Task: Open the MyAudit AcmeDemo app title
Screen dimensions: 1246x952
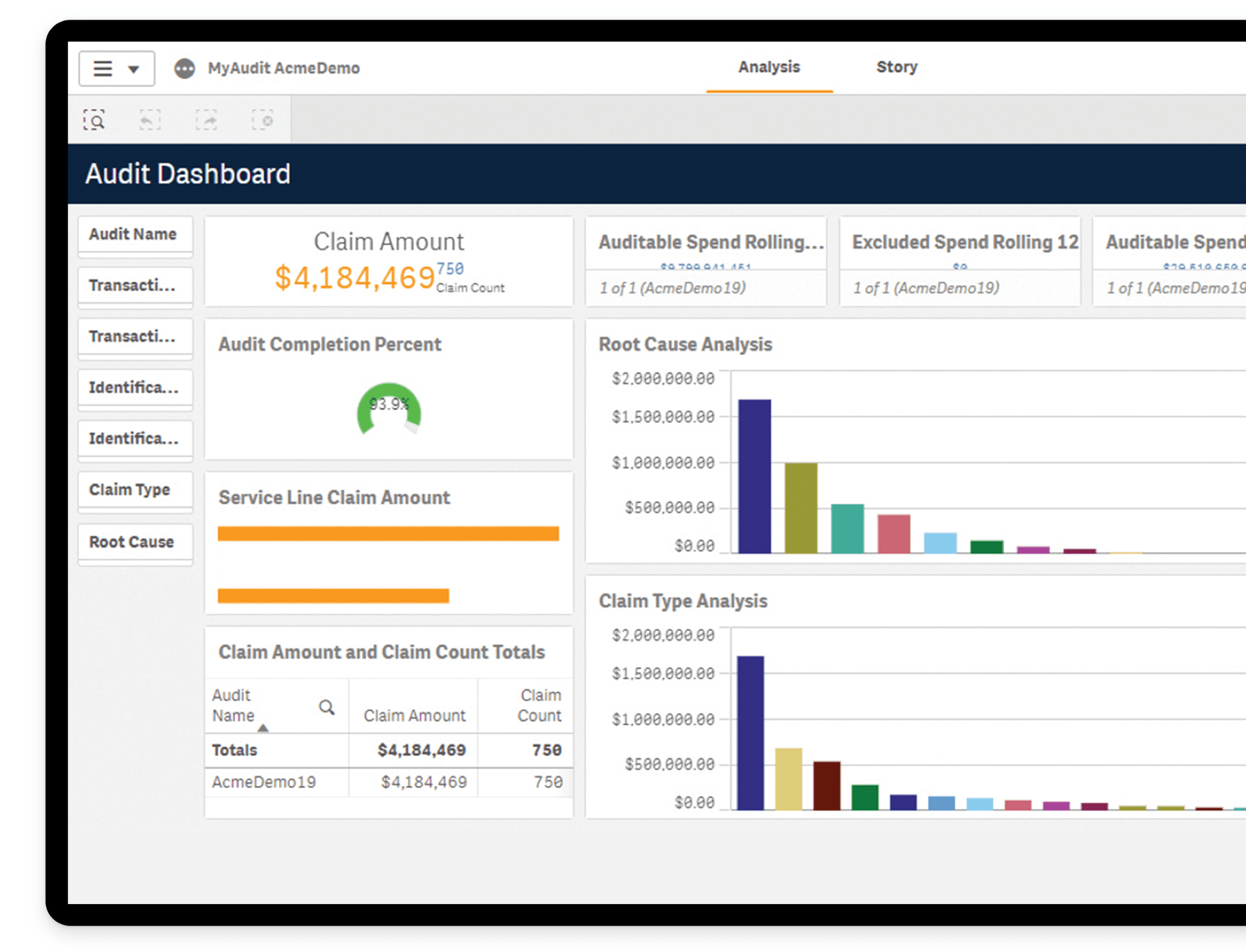Action: 284,68
